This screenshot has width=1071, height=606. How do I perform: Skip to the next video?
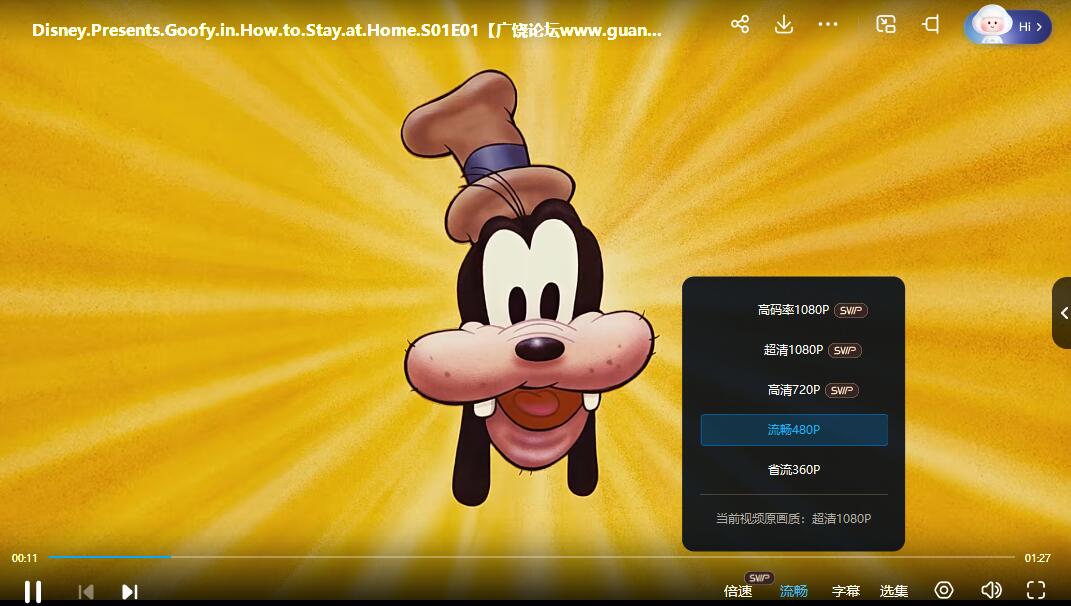(130, 592)
